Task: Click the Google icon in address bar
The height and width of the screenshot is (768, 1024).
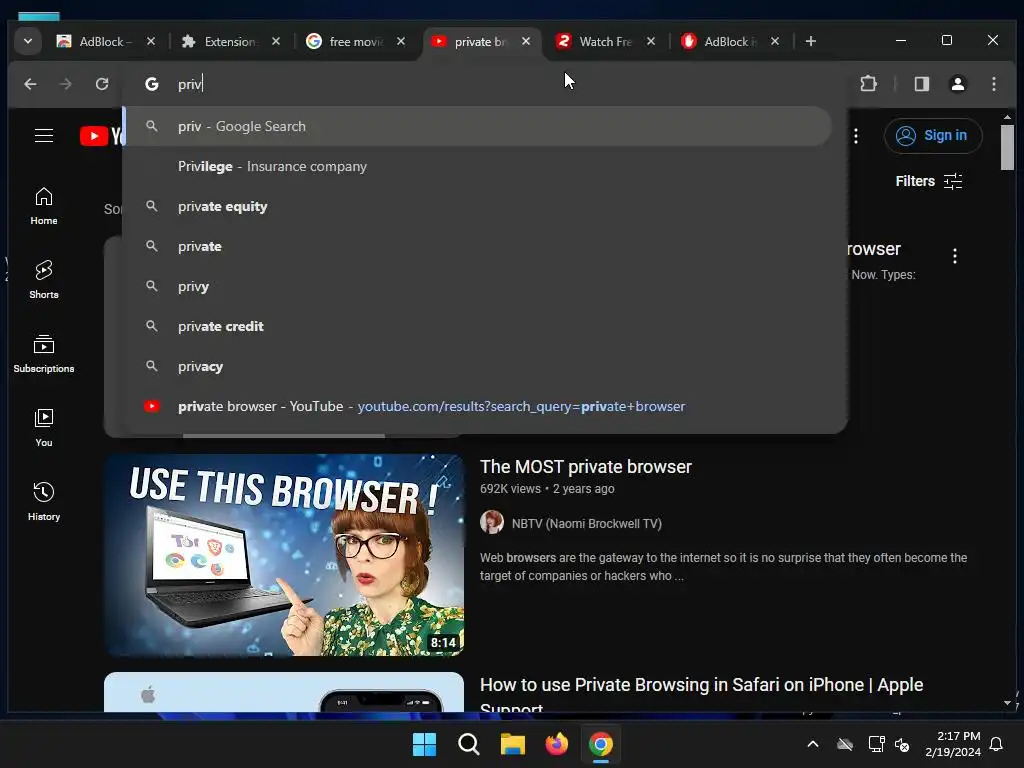Action: 152,84
